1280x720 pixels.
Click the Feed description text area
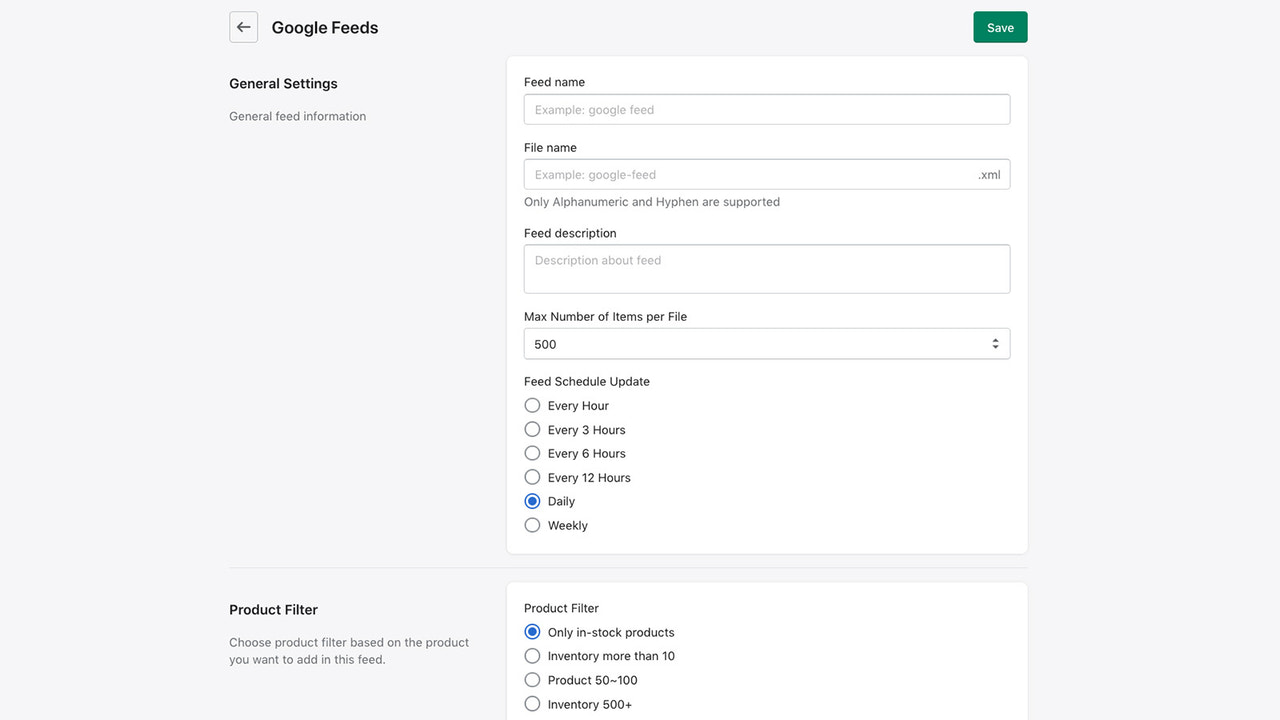(766, 268)
